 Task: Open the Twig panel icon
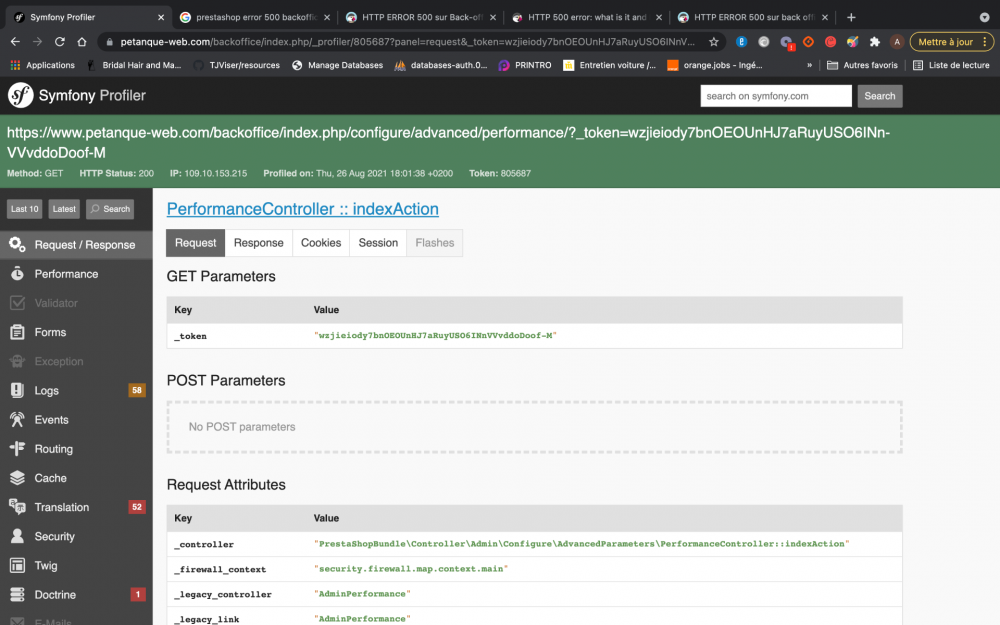click(x=17, y=566)
